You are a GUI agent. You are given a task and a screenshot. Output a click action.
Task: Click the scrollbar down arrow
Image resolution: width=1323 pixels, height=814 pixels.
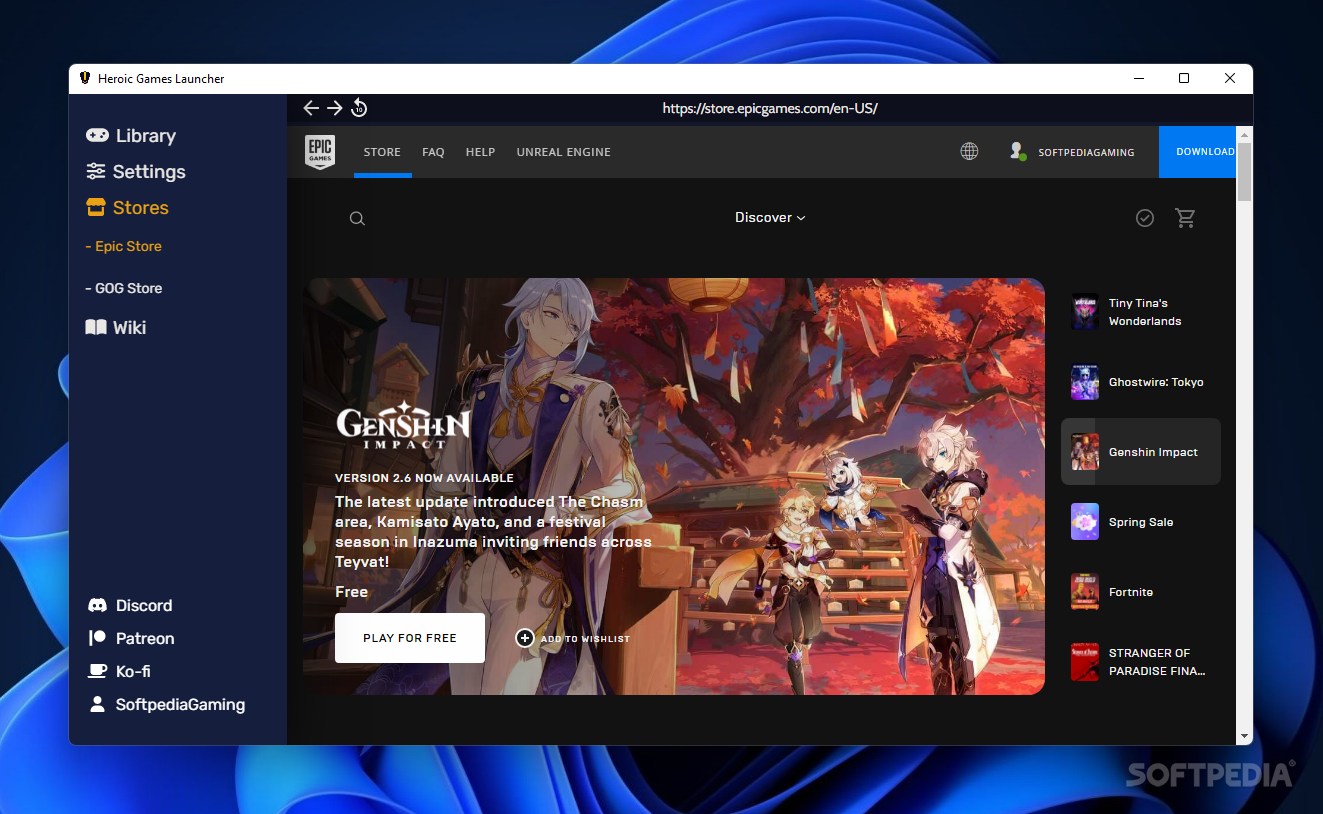click(1244, 736)
